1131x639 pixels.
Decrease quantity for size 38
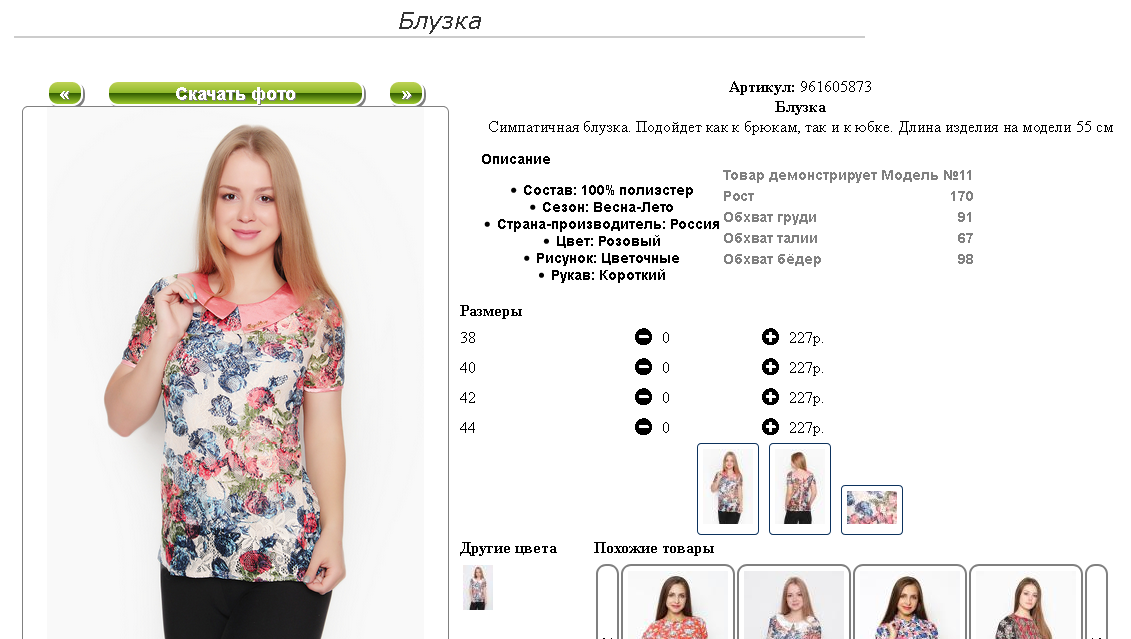[x=643, y=337]
